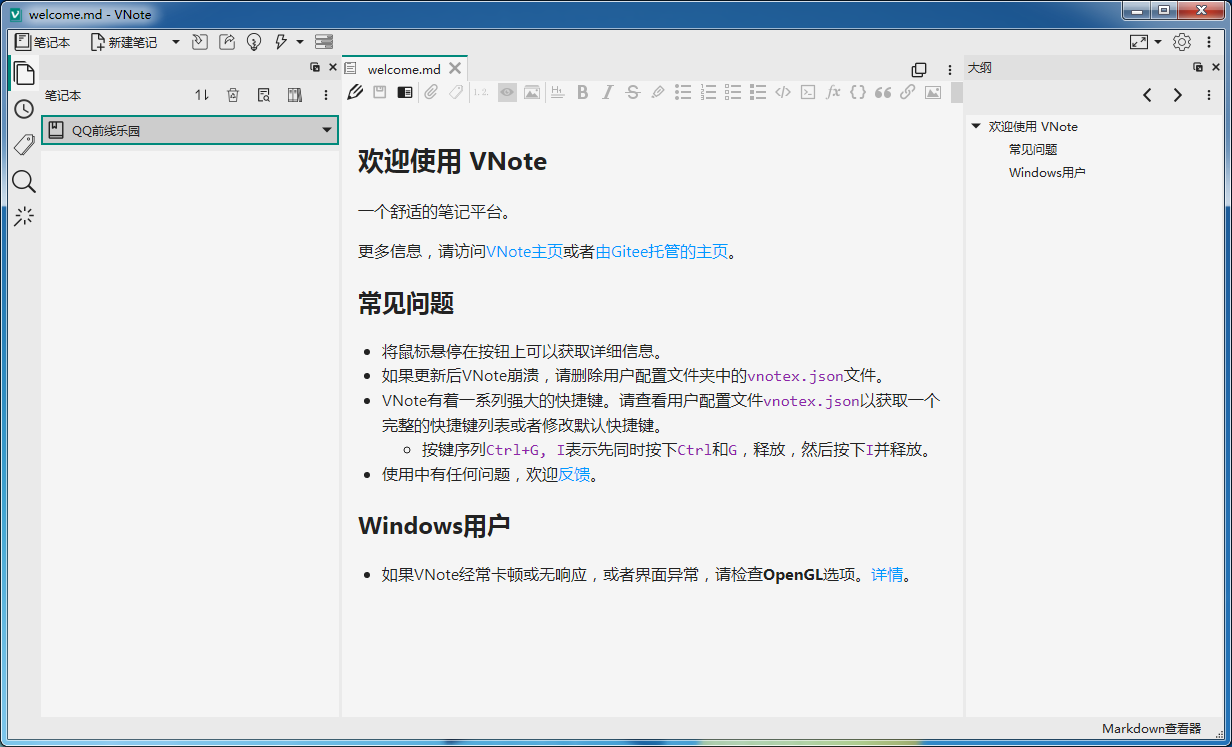Open the tag icon in the left sidebar
1232x747 pixels.
[x=24, y=145]
